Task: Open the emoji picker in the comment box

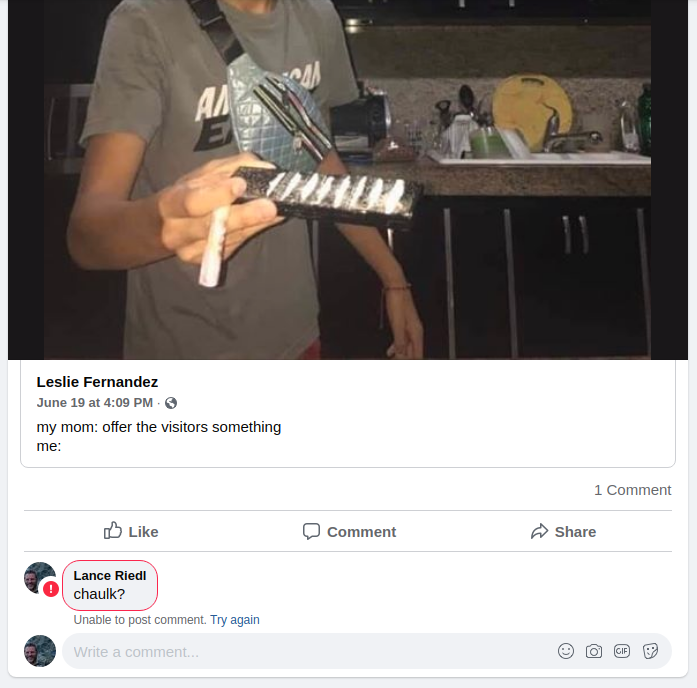Action: coord(566,651)
